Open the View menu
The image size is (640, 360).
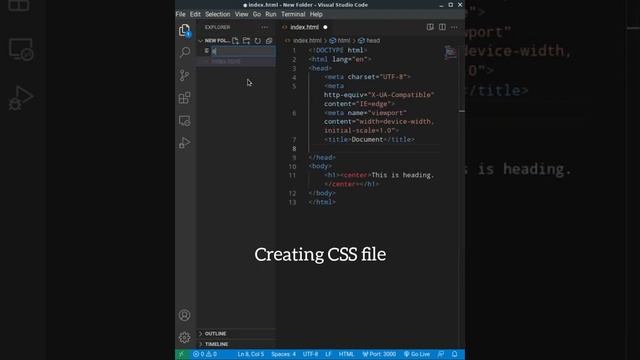click(x=241, y=14)
